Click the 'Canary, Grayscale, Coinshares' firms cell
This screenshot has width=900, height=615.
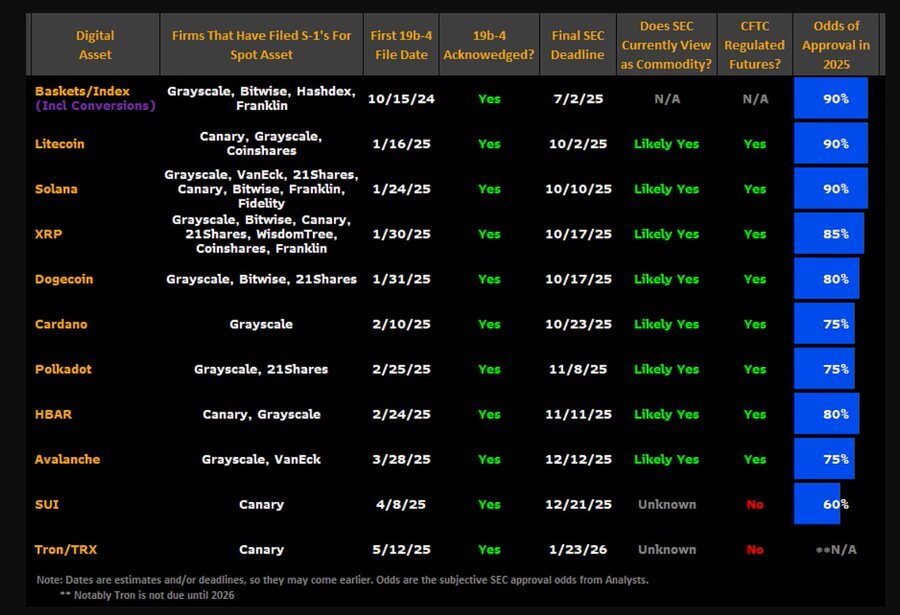point(261,144)
